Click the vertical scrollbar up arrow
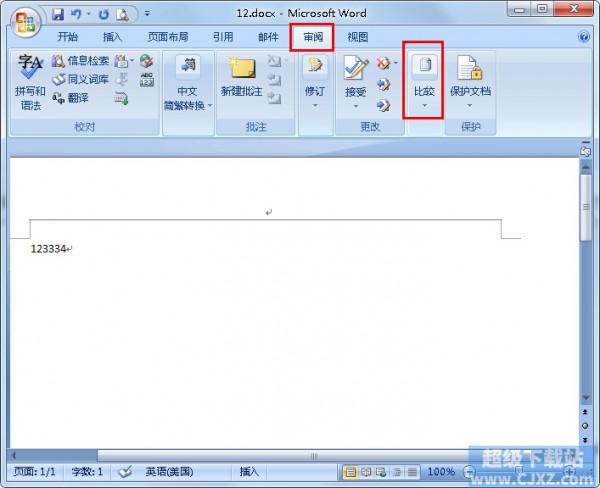Image resolution: width=600 pixels, height=488 pixels. click(585, 167)
